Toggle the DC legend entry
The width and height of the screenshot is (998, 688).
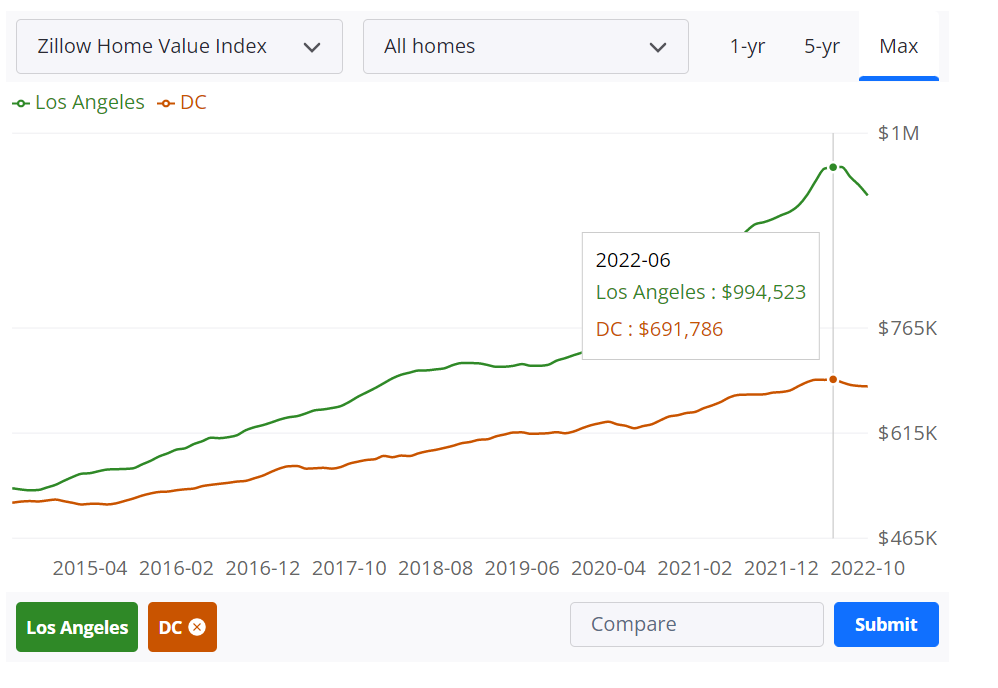pos(182,102)
